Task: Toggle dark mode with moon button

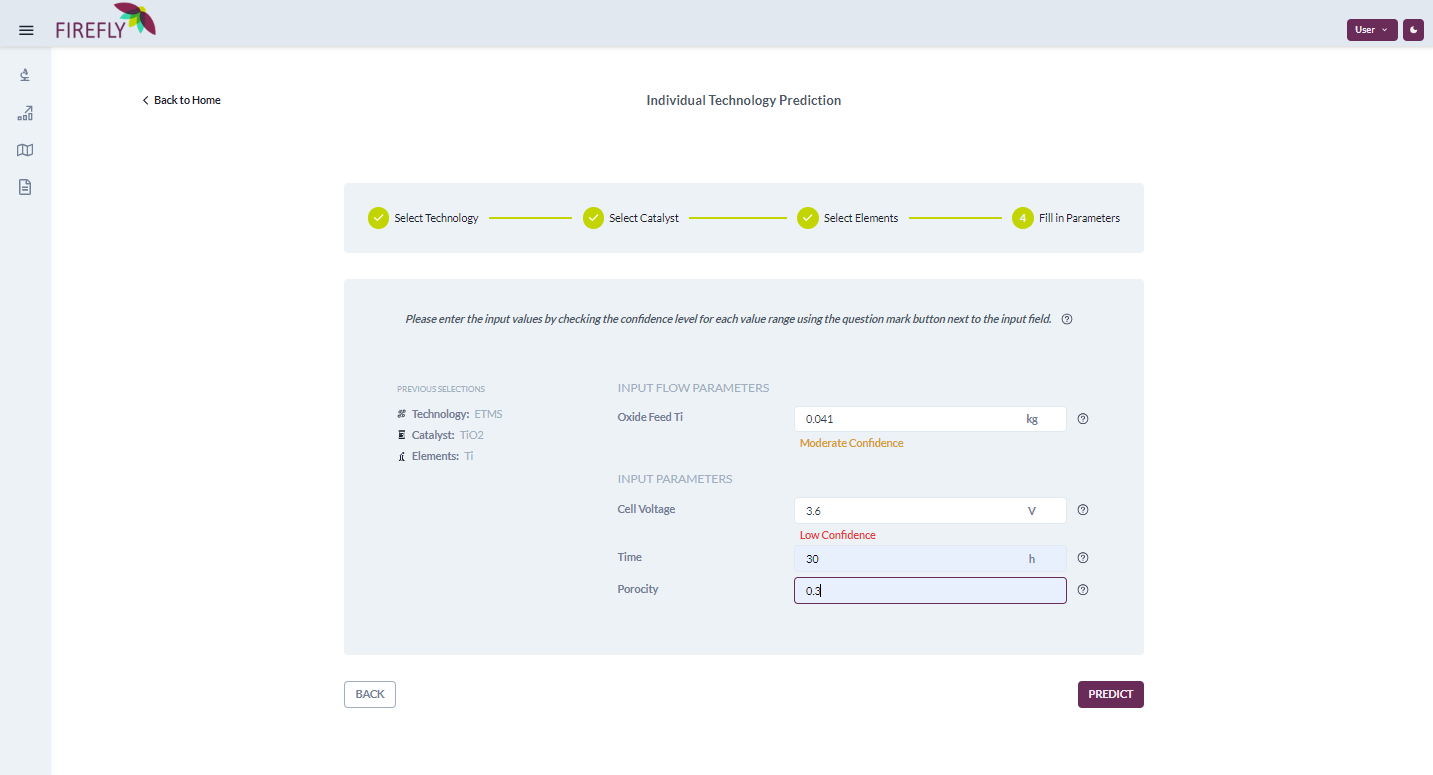Action: click(1413, 30)
